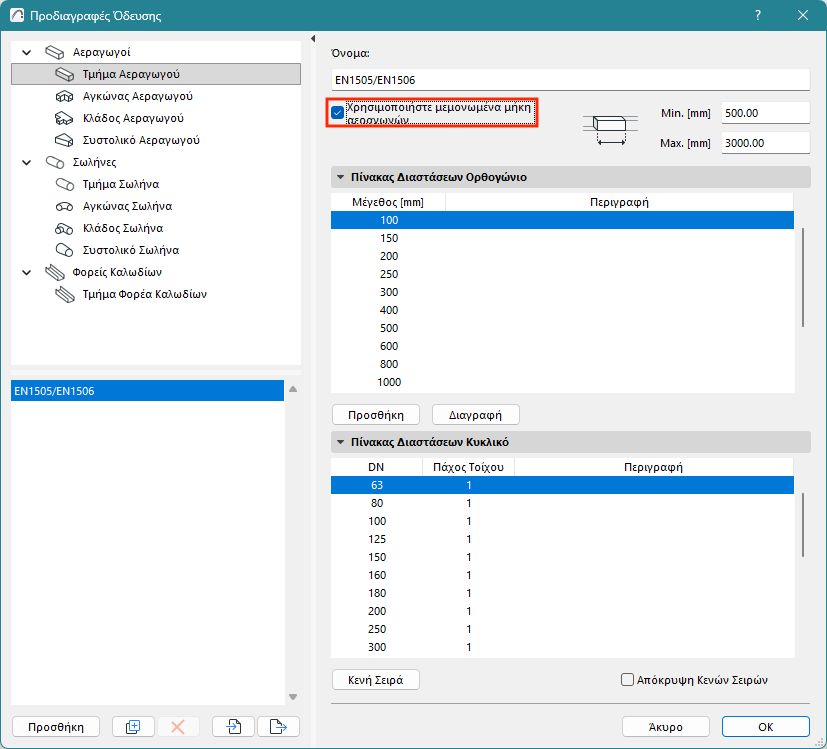Image resolution: width=827 pixels, height=749 pixels.
Task: Click the Max. [mm] input field
Action: [x=764, y=143]
